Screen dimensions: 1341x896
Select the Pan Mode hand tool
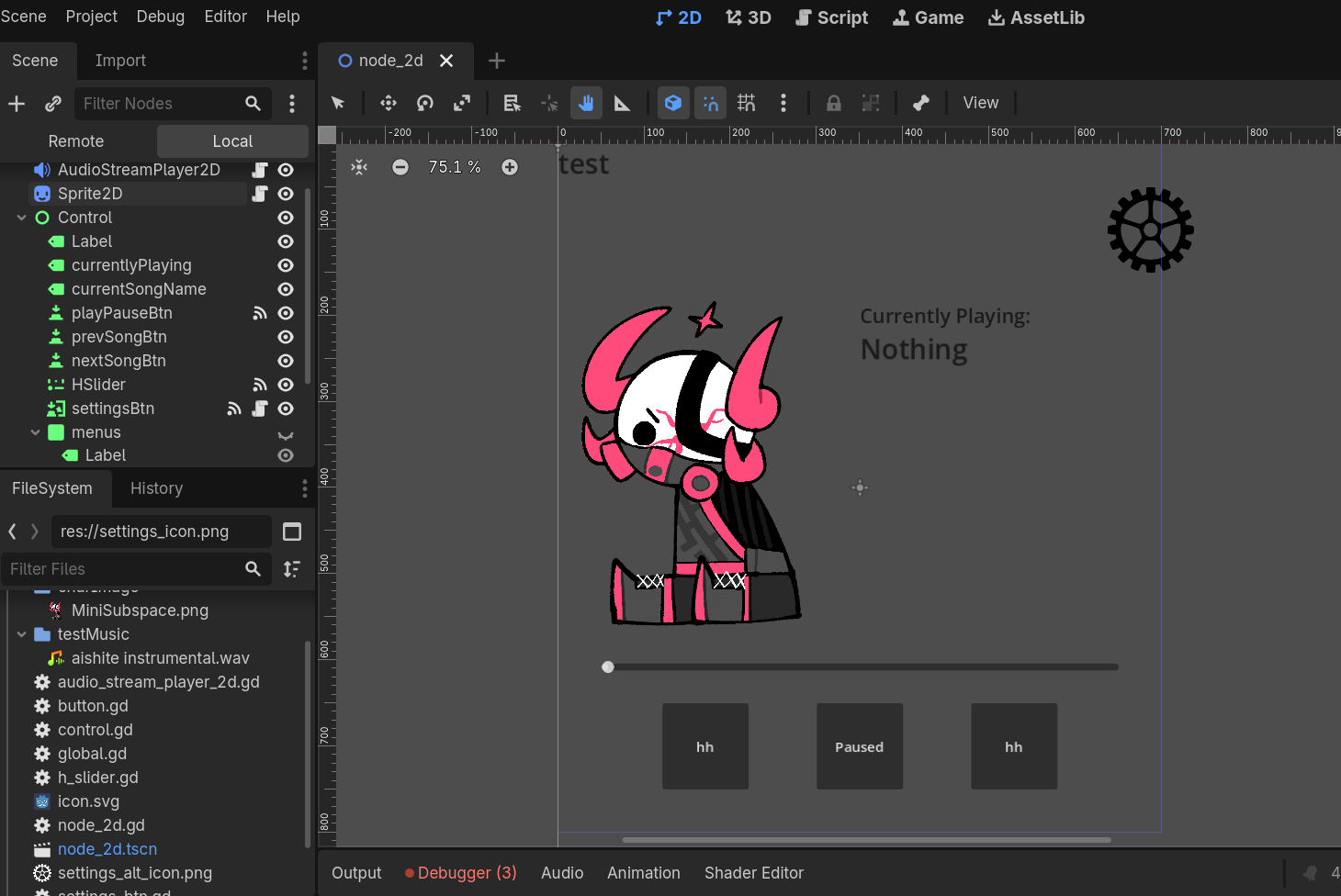point(586,103)
